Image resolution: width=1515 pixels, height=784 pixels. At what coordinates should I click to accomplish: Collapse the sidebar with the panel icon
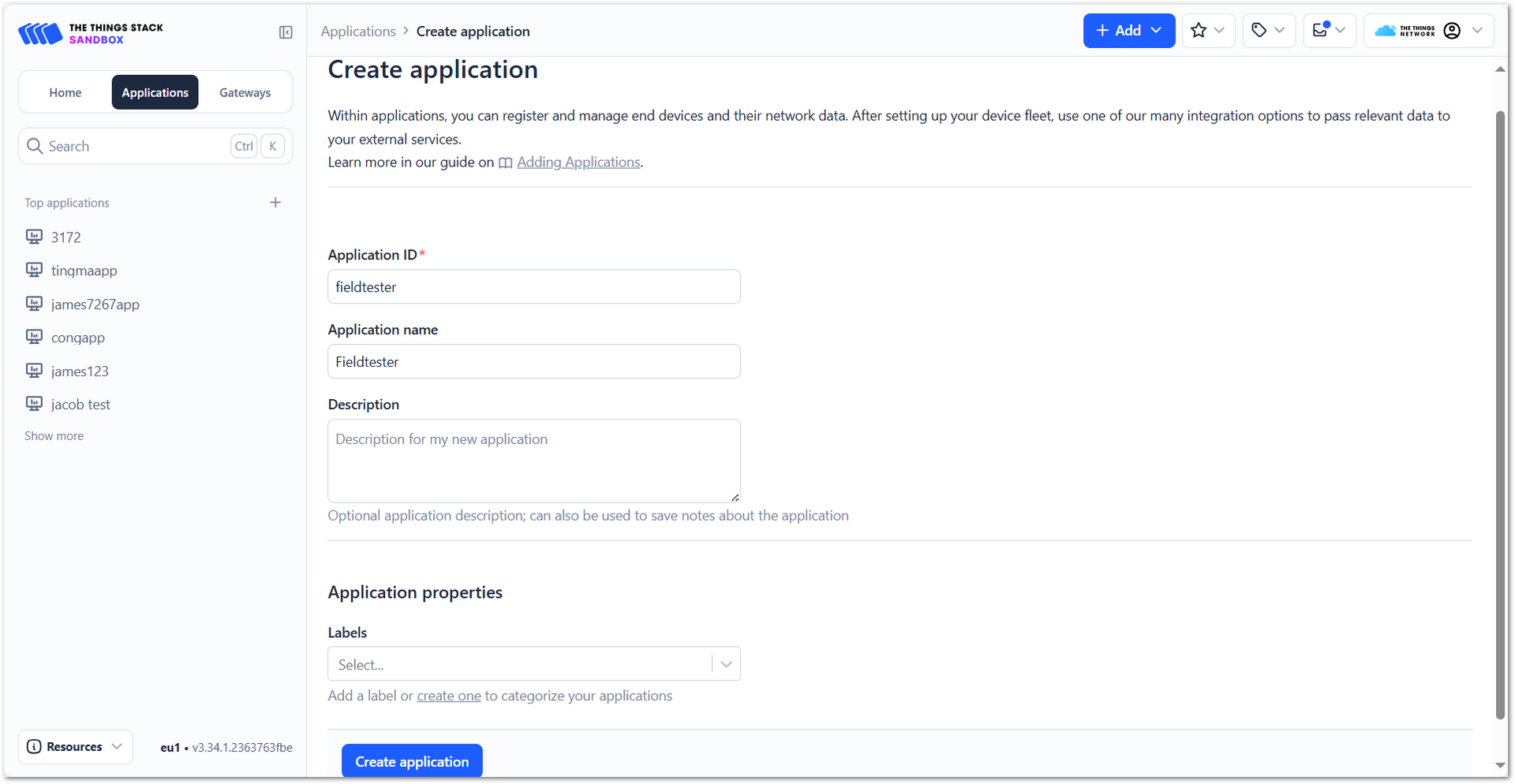(x=286, y=32)
